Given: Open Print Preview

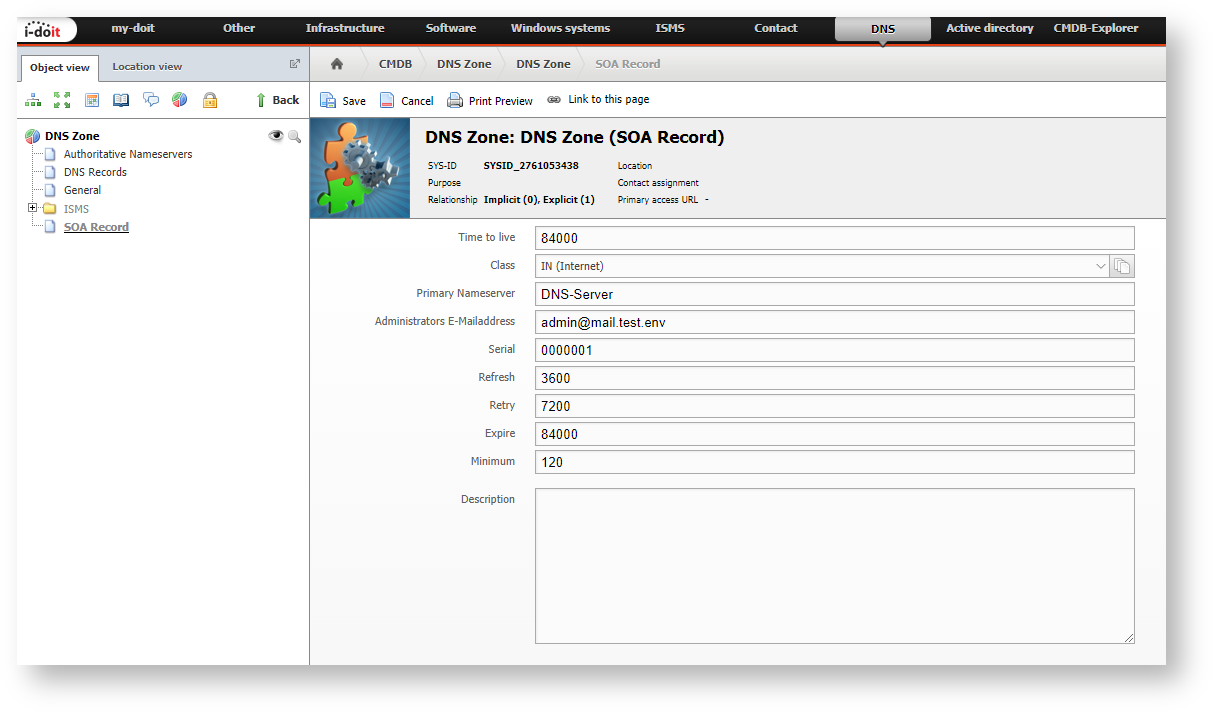Looking at the screenshot, I should pos(501,101).
